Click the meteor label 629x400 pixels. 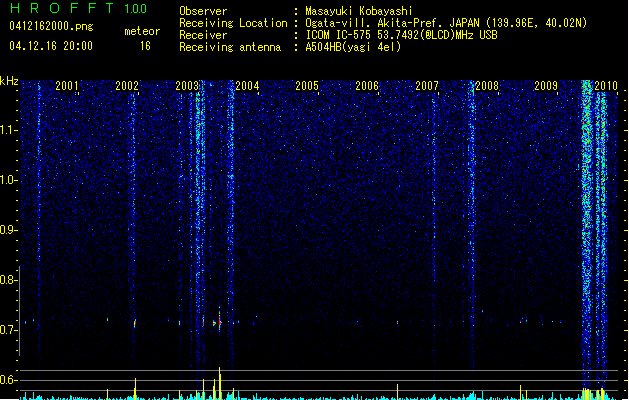(x=142, y=31)
